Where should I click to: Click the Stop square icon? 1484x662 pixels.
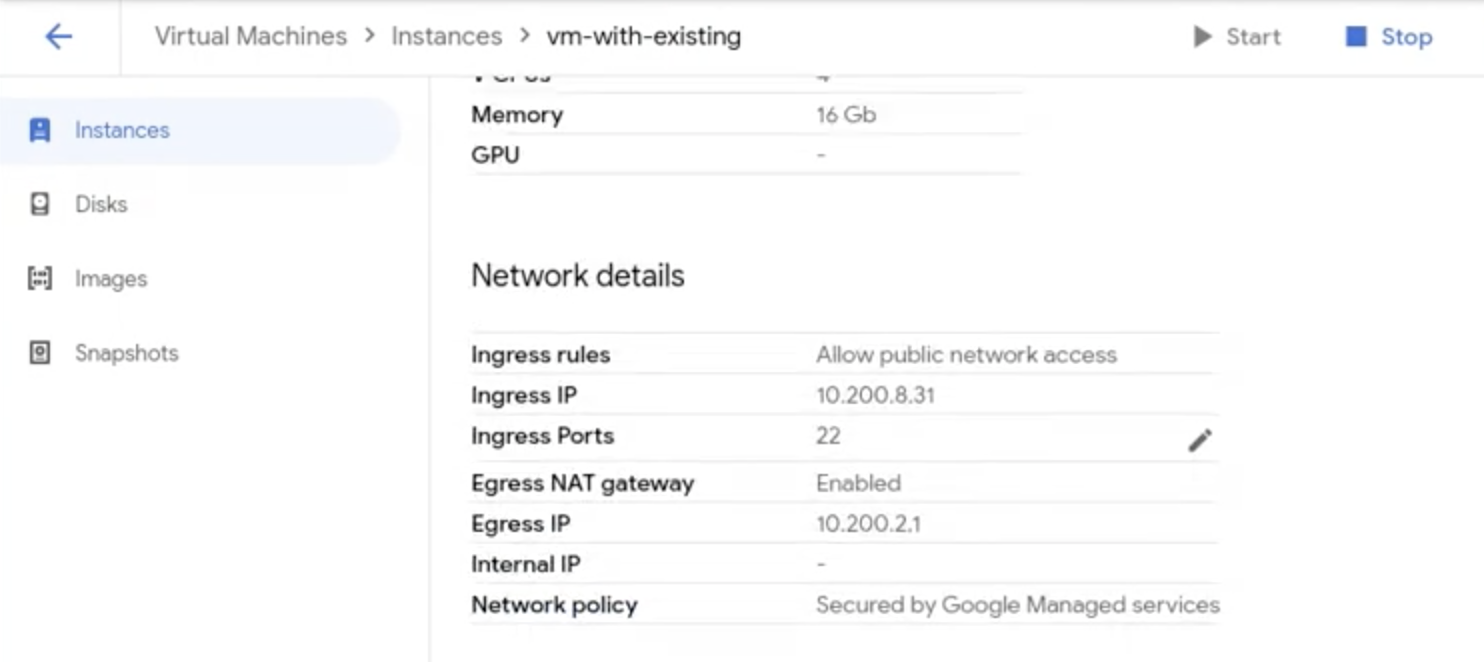tap(1358, 36)
